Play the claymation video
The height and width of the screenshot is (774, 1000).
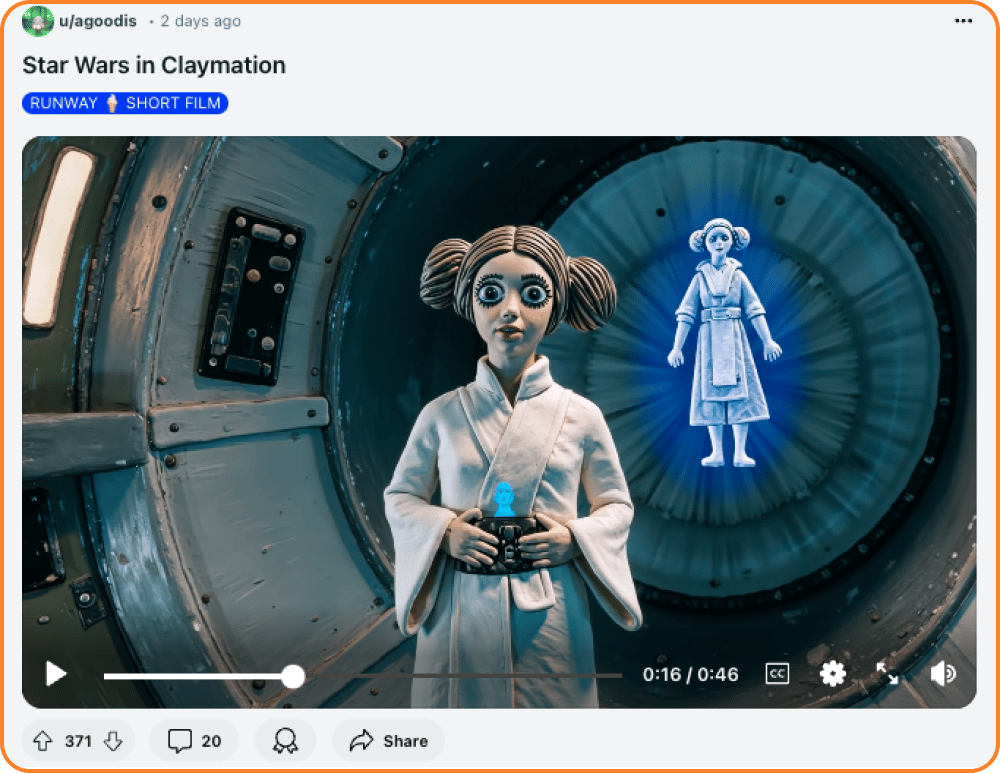(56, 674)
